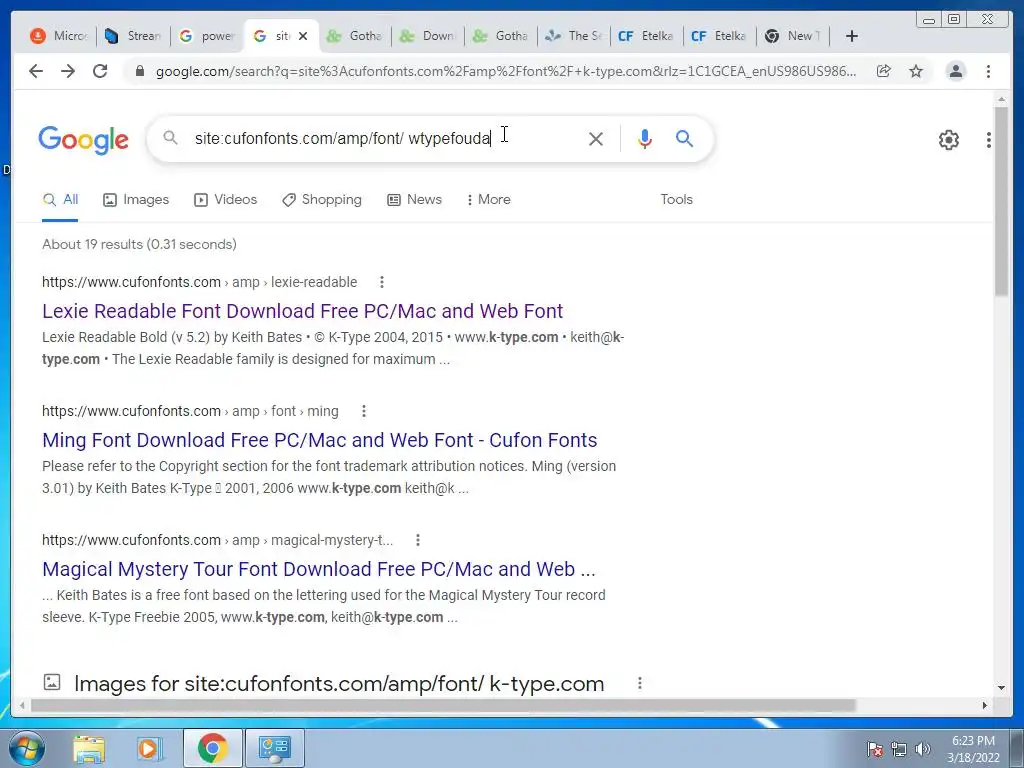
Task: Select the All results filter
Action: pos(60,200)
